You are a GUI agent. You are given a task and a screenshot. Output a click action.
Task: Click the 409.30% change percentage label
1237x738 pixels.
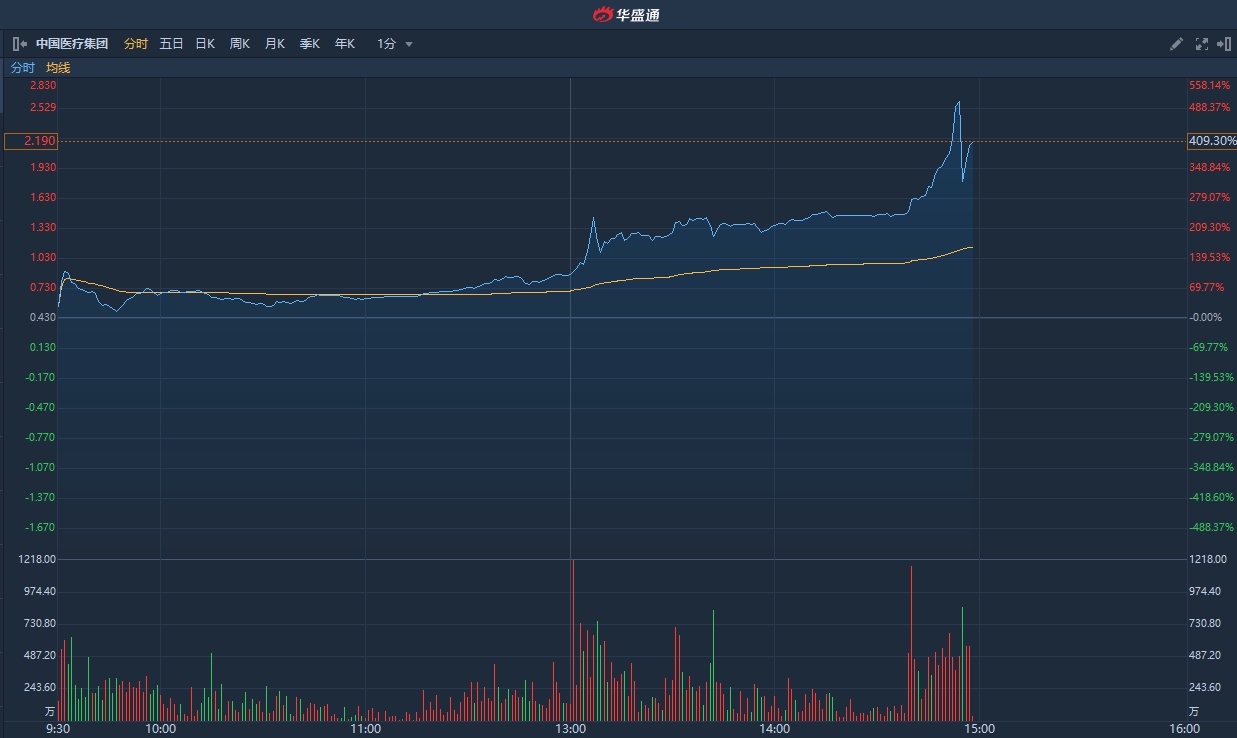tap(1211, 141)
